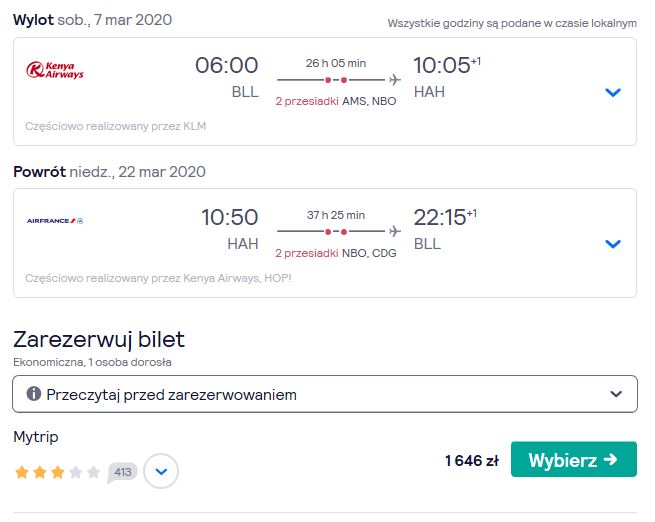Click the 06:00 BLL departure time
The height and width of the screenshot is (522, 655).
(x=227, y=77)
